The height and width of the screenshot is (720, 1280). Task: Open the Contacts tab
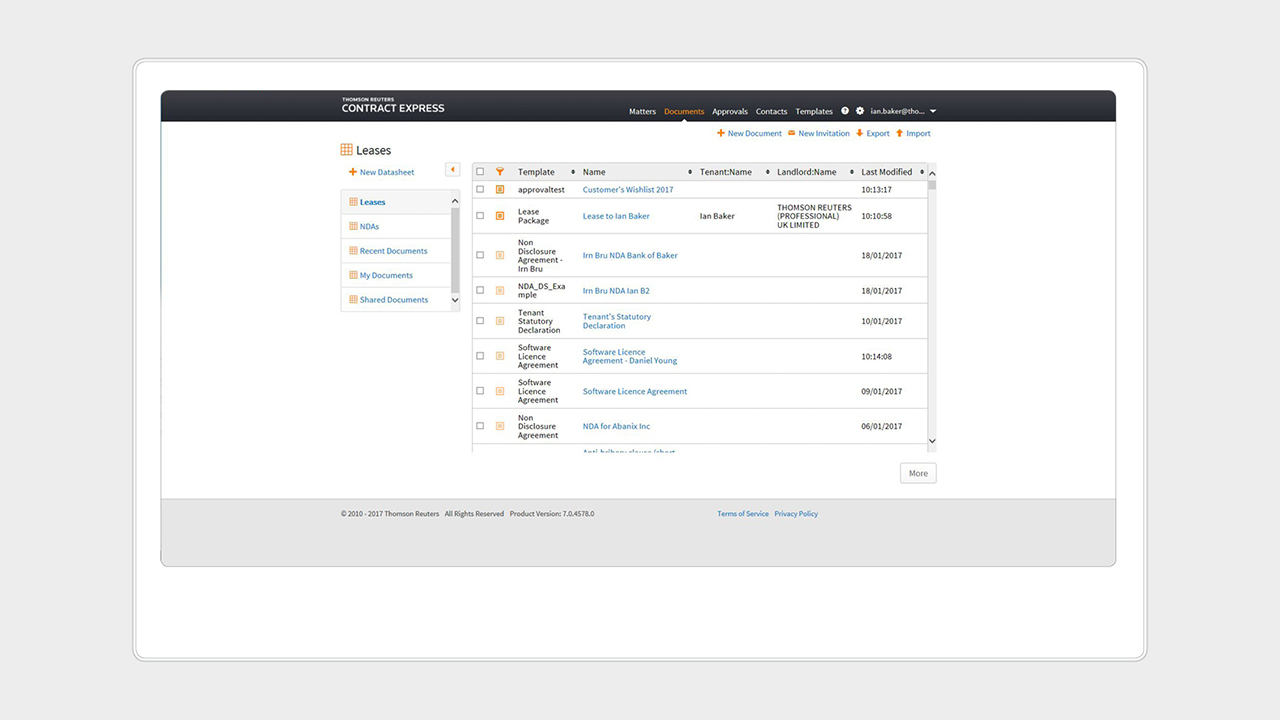772,112
